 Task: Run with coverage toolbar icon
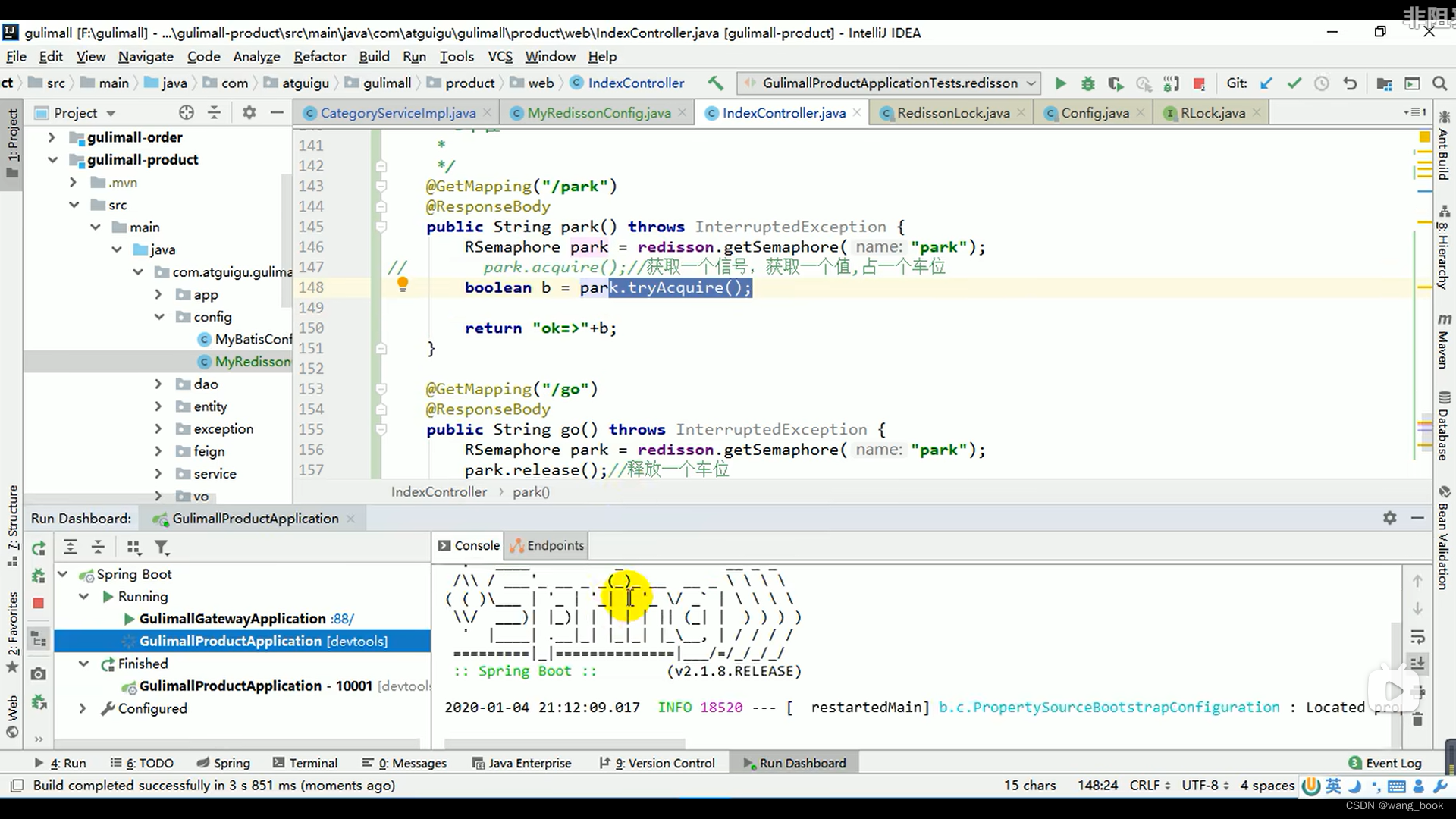(x=1116, y=83)
